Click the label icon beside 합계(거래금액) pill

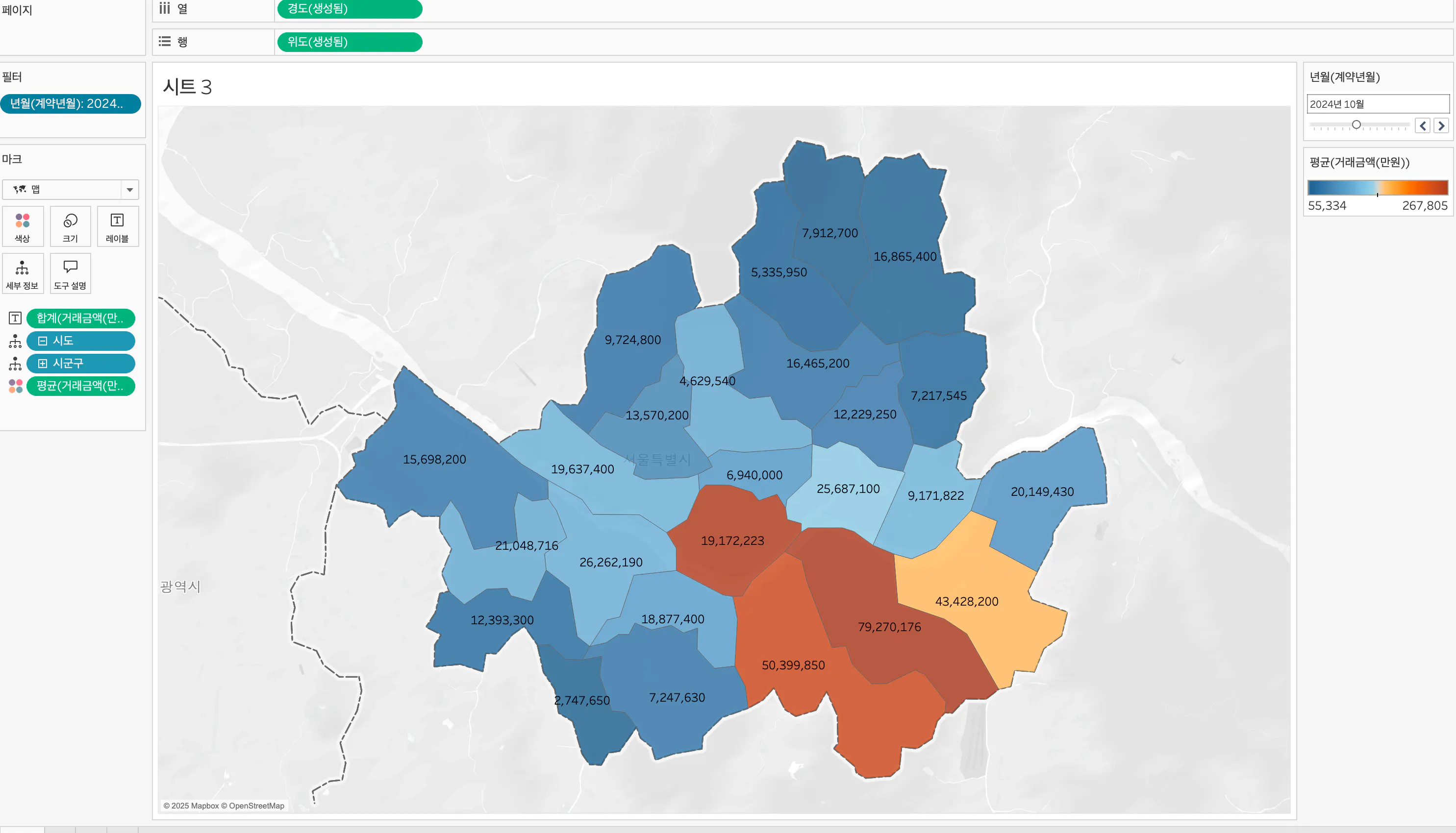coord(16,318)
